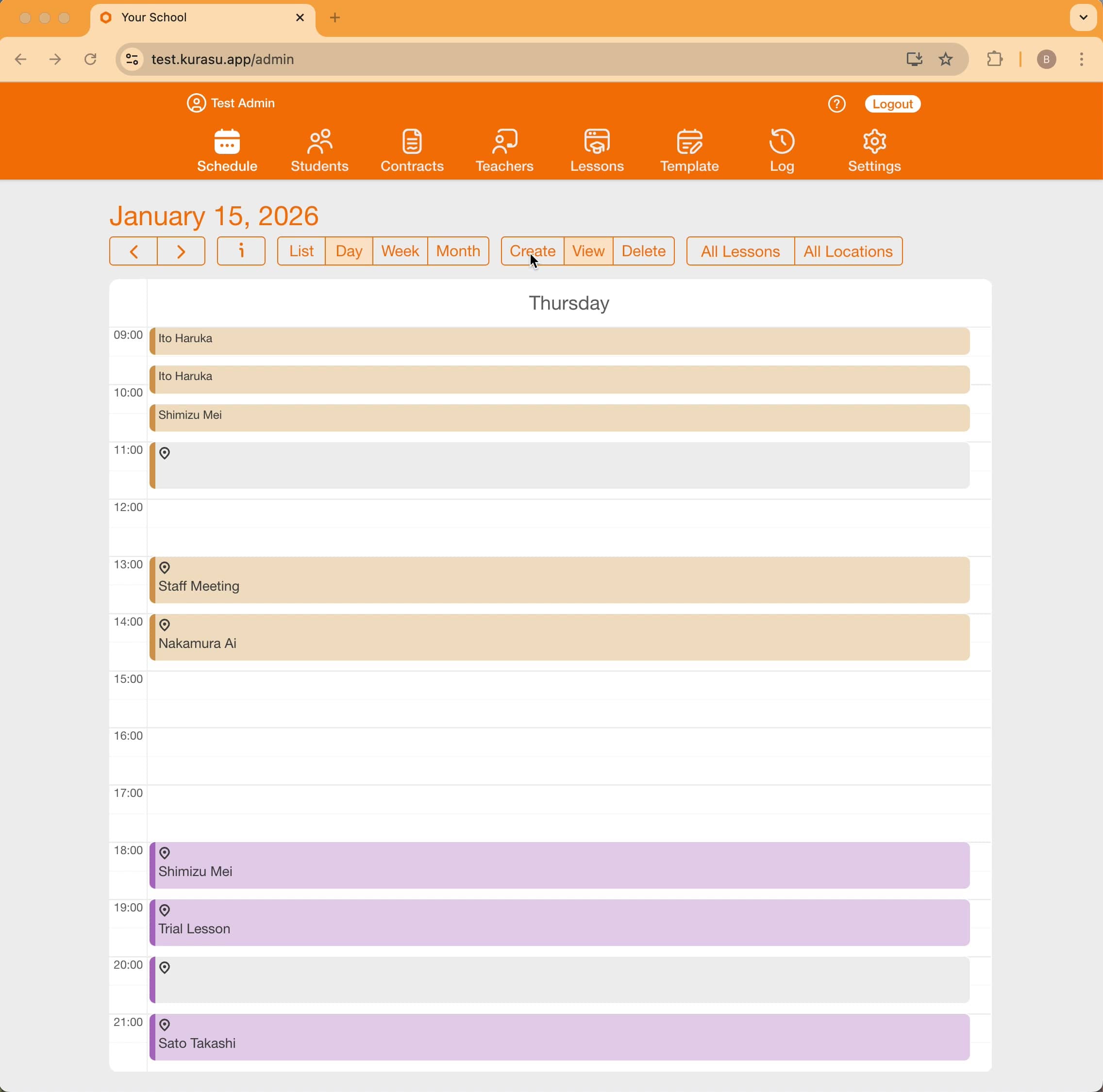The height and width of the screenshot is (1092, 1103).
Task: Select the Staff Meeting event
Action: (514, 580)
